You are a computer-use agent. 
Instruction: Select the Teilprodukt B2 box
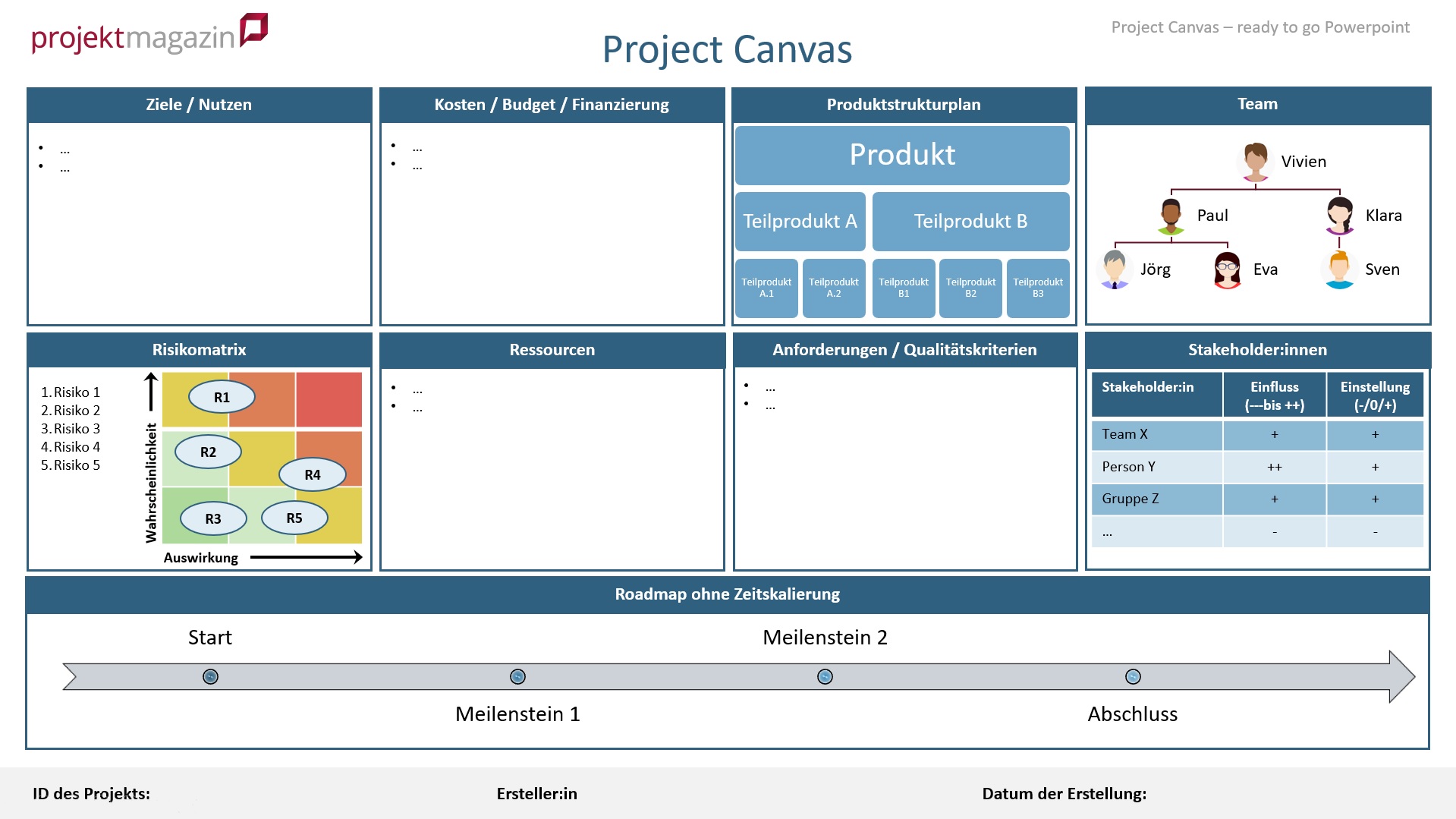tap(970, 288)
